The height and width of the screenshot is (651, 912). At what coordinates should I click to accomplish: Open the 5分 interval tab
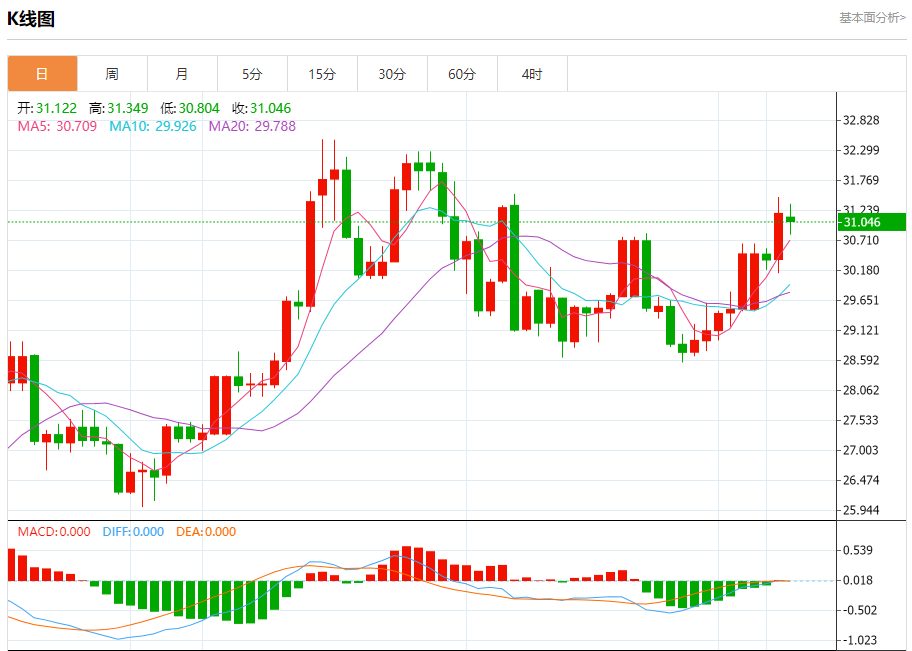coord(252,74)
